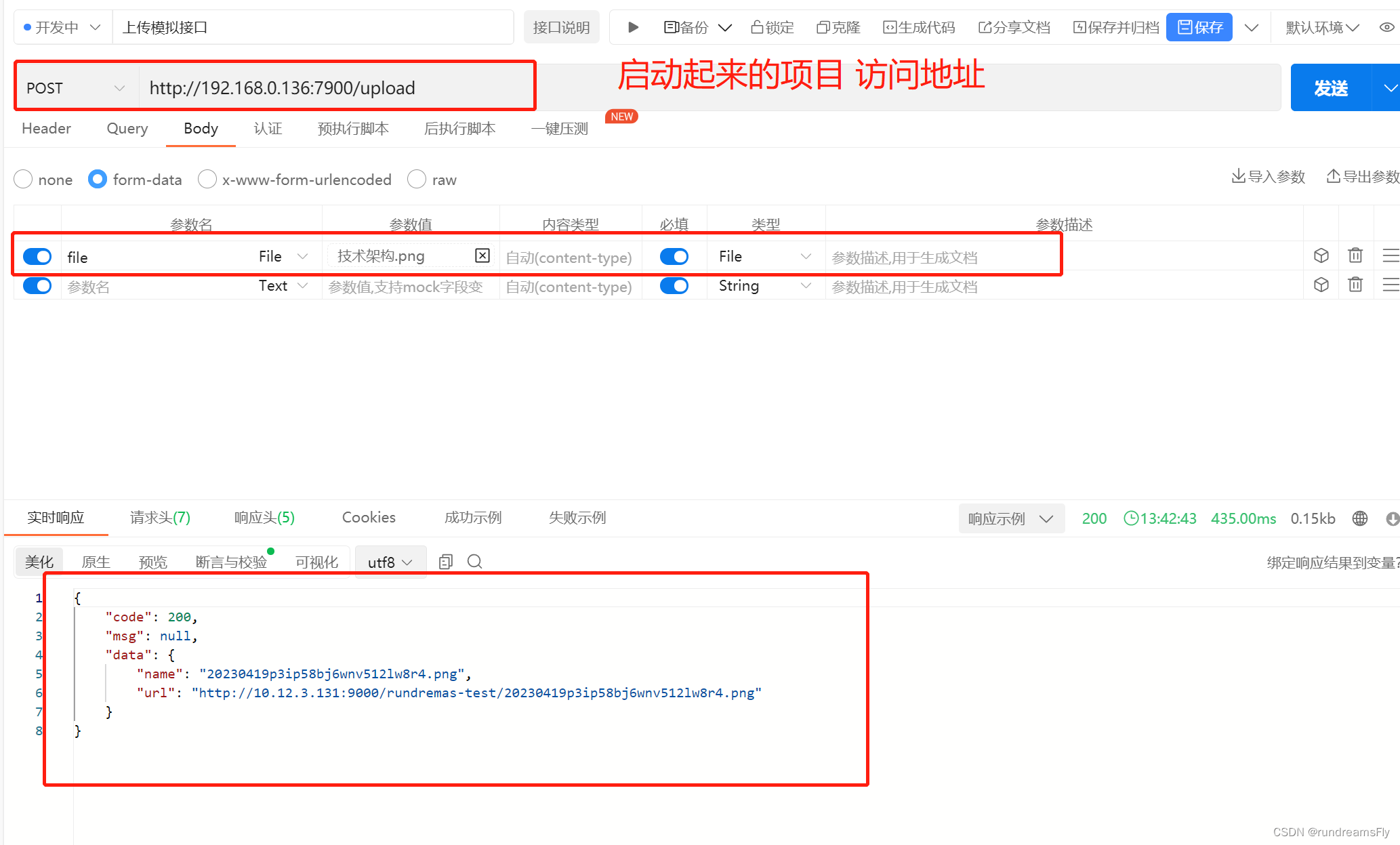Open the 一键压测 tab
This screenshot has width=1400, height=845.
(559, 128)
